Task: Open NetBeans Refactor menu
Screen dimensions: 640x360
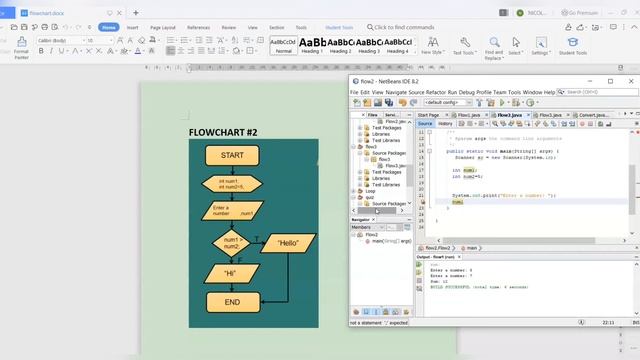Action: point(436,92)
